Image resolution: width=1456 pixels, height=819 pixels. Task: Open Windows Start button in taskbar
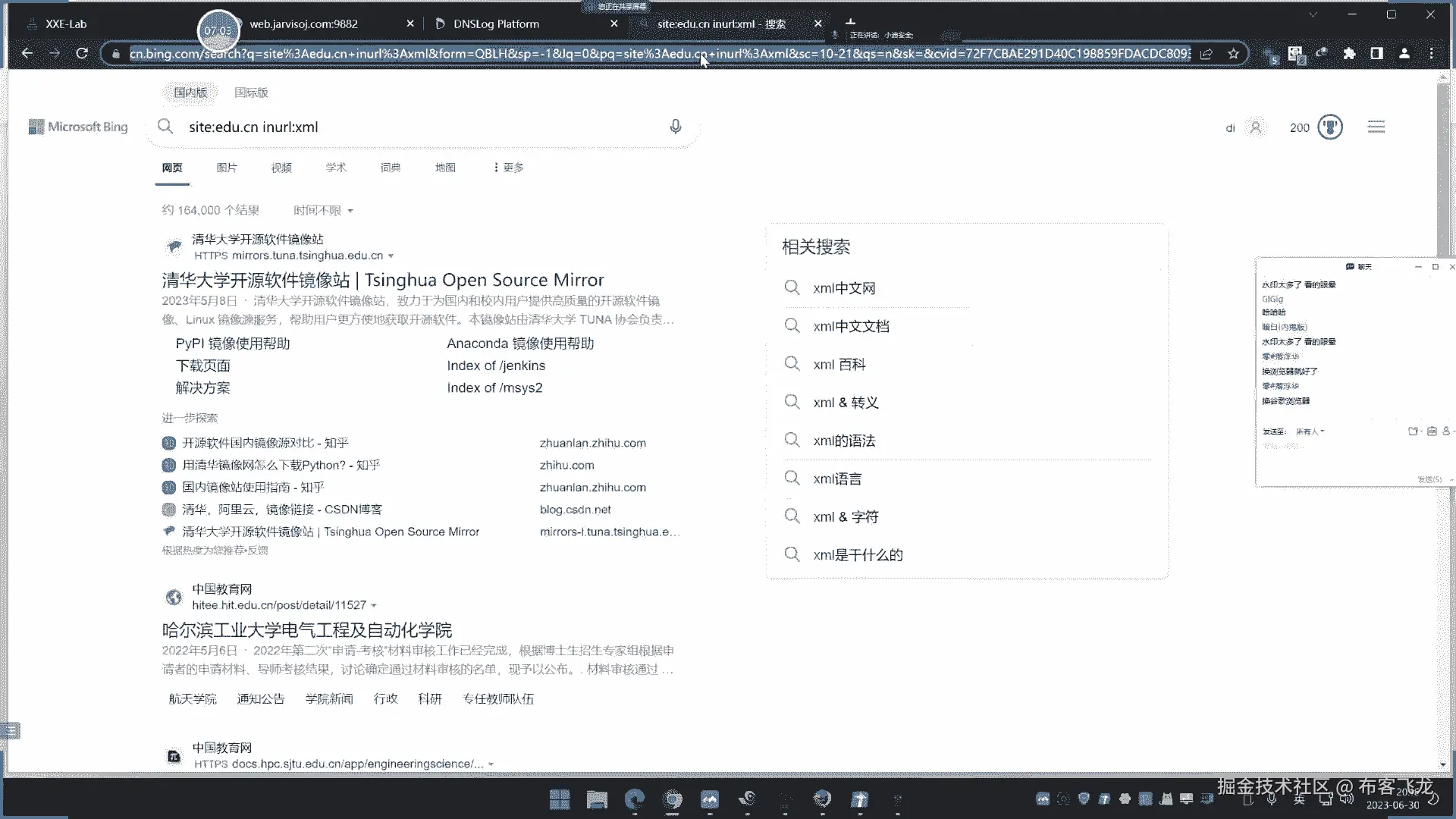click(560, 799)
